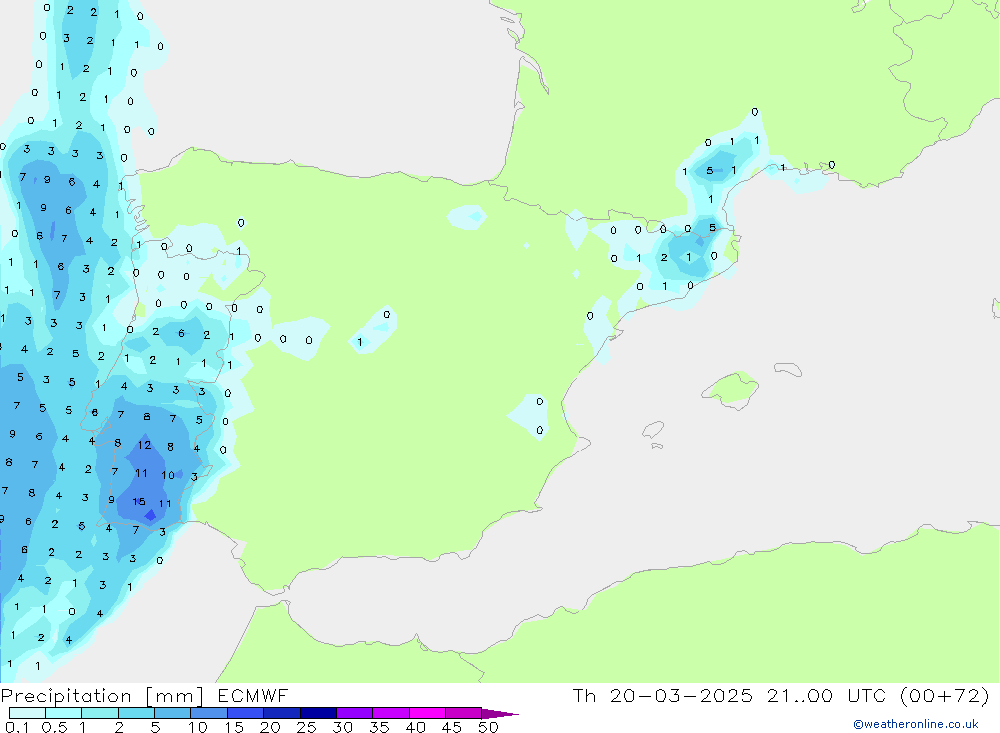Click the '40' legend scale label
Viewport: 1000px width, 733px height.
415,727
